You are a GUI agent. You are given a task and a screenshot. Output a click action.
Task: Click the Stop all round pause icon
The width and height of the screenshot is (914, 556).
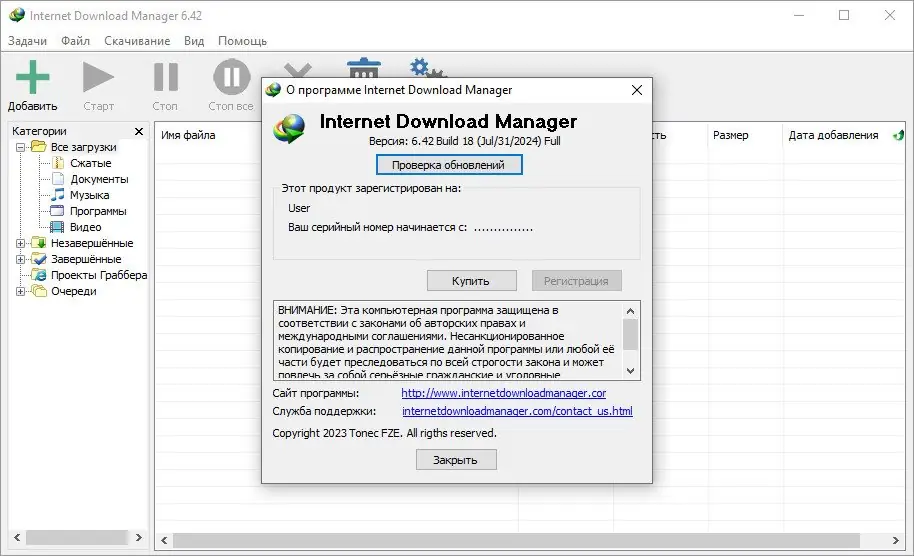(231, 77)
